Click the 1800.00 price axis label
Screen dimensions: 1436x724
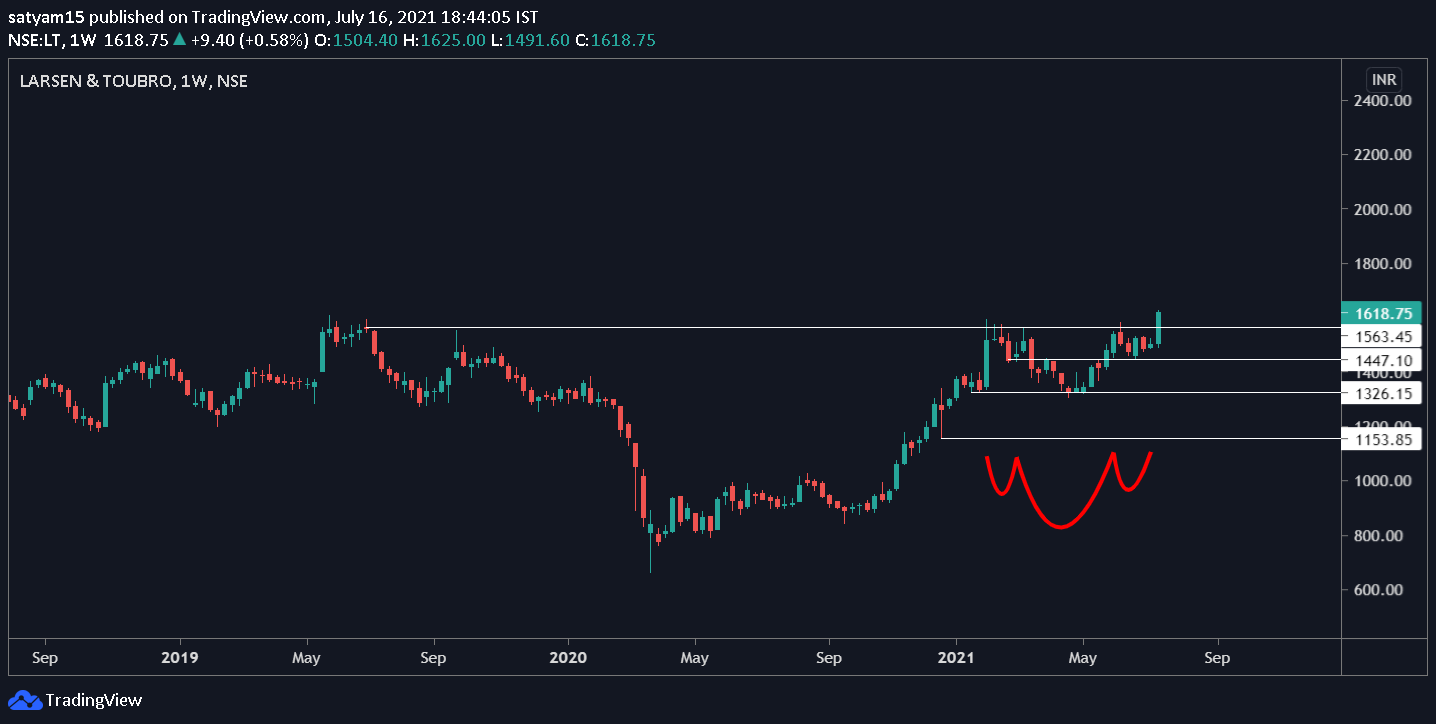coord(1383,264)
